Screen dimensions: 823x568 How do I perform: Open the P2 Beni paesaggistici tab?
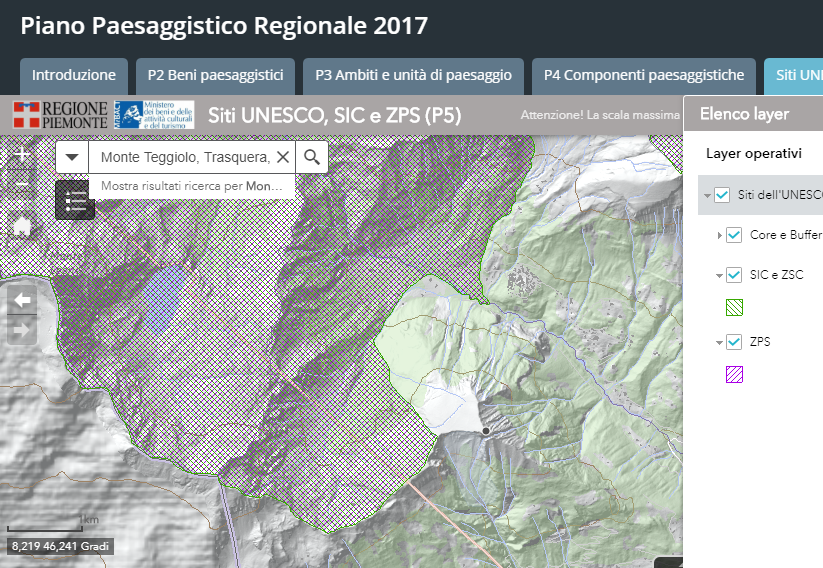[x=215, y=76]
